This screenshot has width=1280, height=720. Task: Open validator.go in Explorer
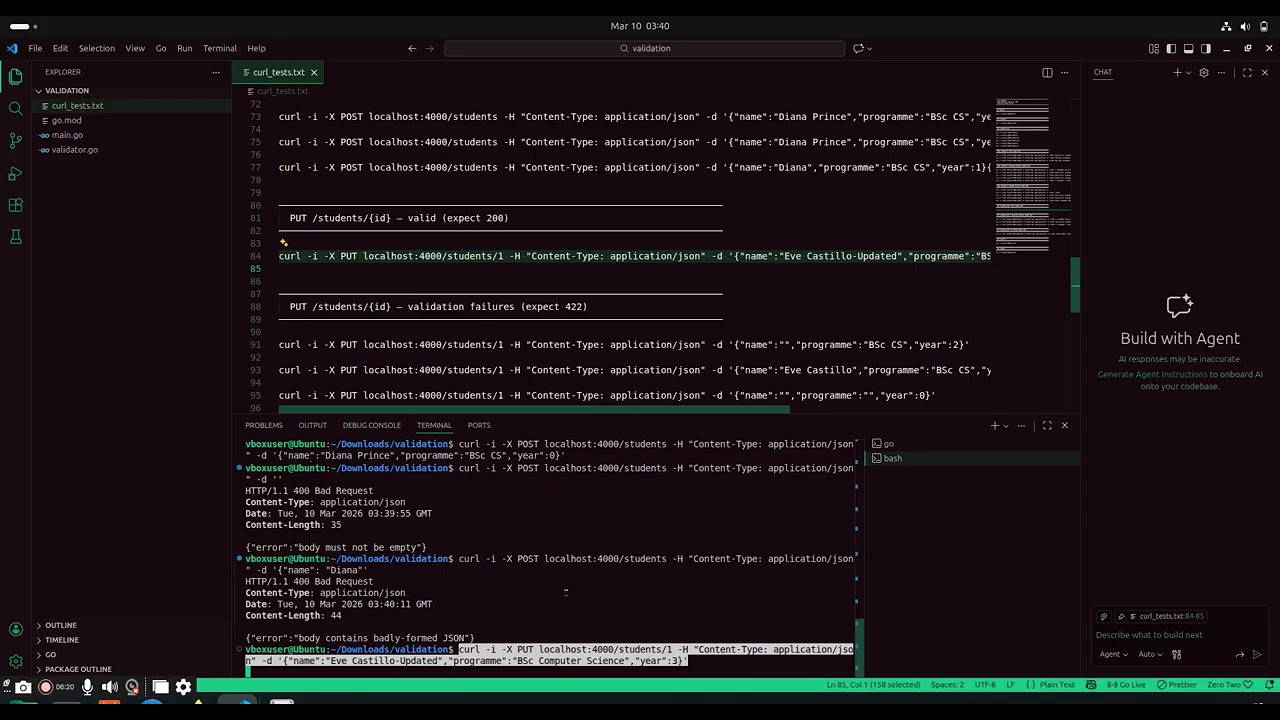click(74, 150)
